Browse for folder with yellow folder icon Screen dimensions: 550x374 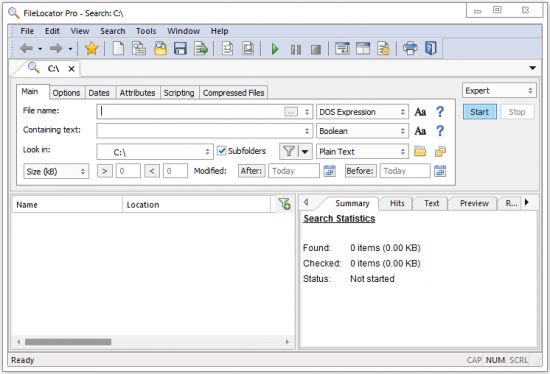click(x=420, y=152)
